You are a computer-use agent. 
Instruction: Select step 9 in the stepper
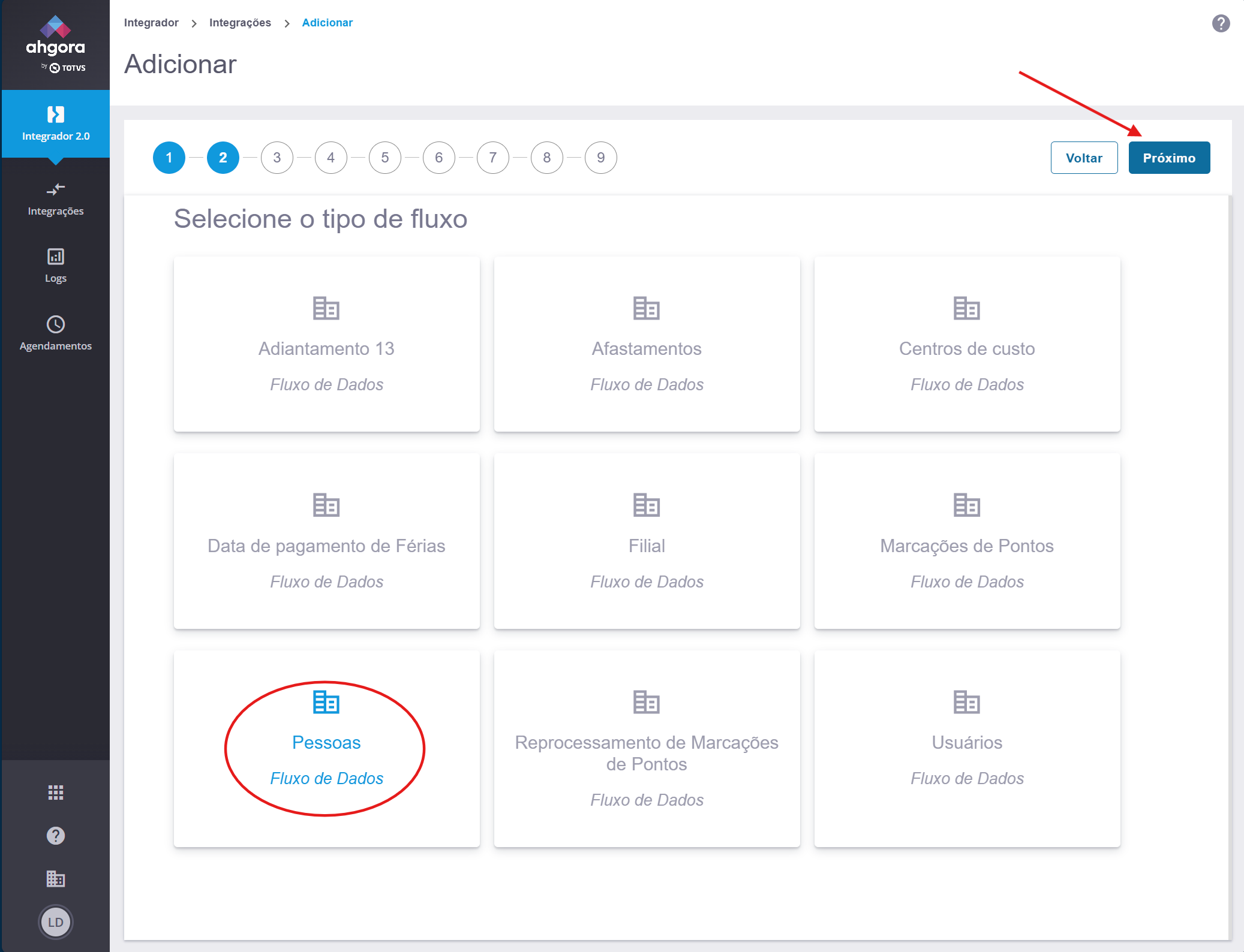[x=600, y=158]
